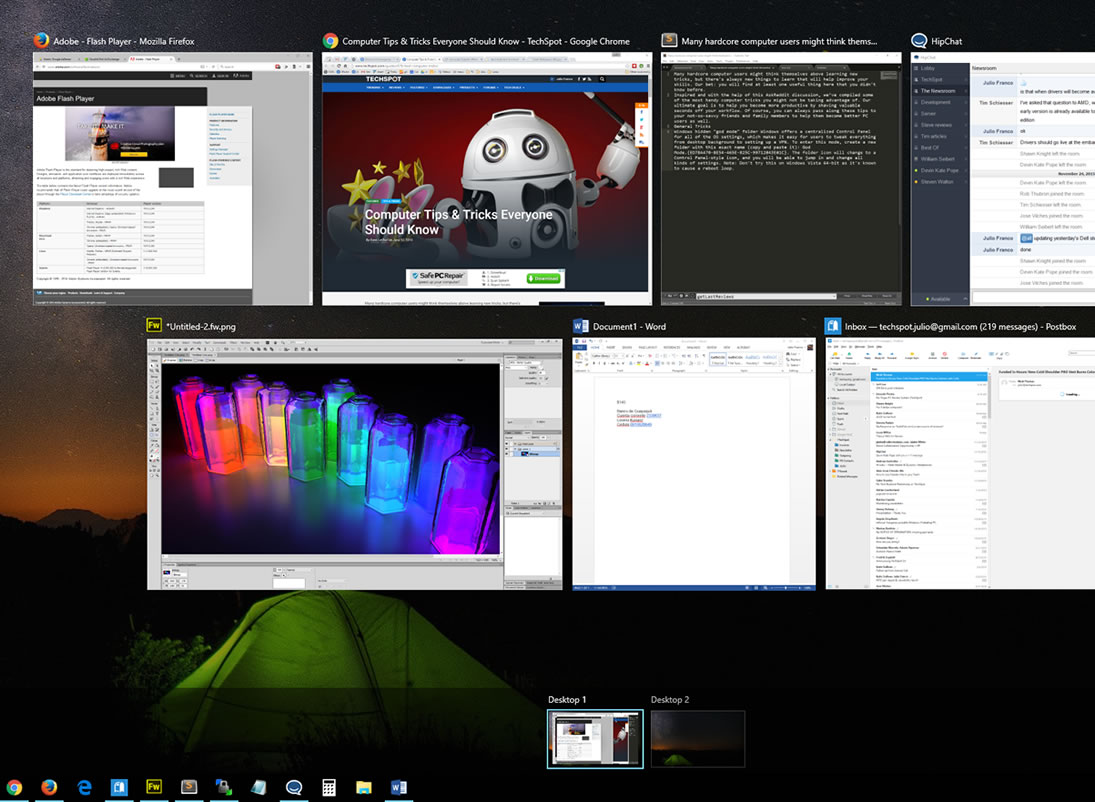Click the 'Many hardcore computer users' window title
1095x802 pixels.
779,41
